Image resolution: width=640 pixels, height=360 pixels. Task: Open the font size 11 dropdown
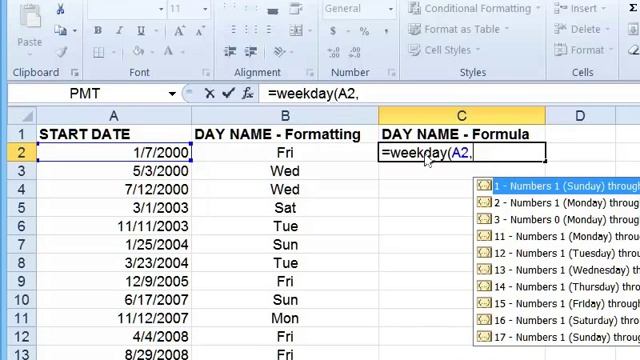click(205, 9)
